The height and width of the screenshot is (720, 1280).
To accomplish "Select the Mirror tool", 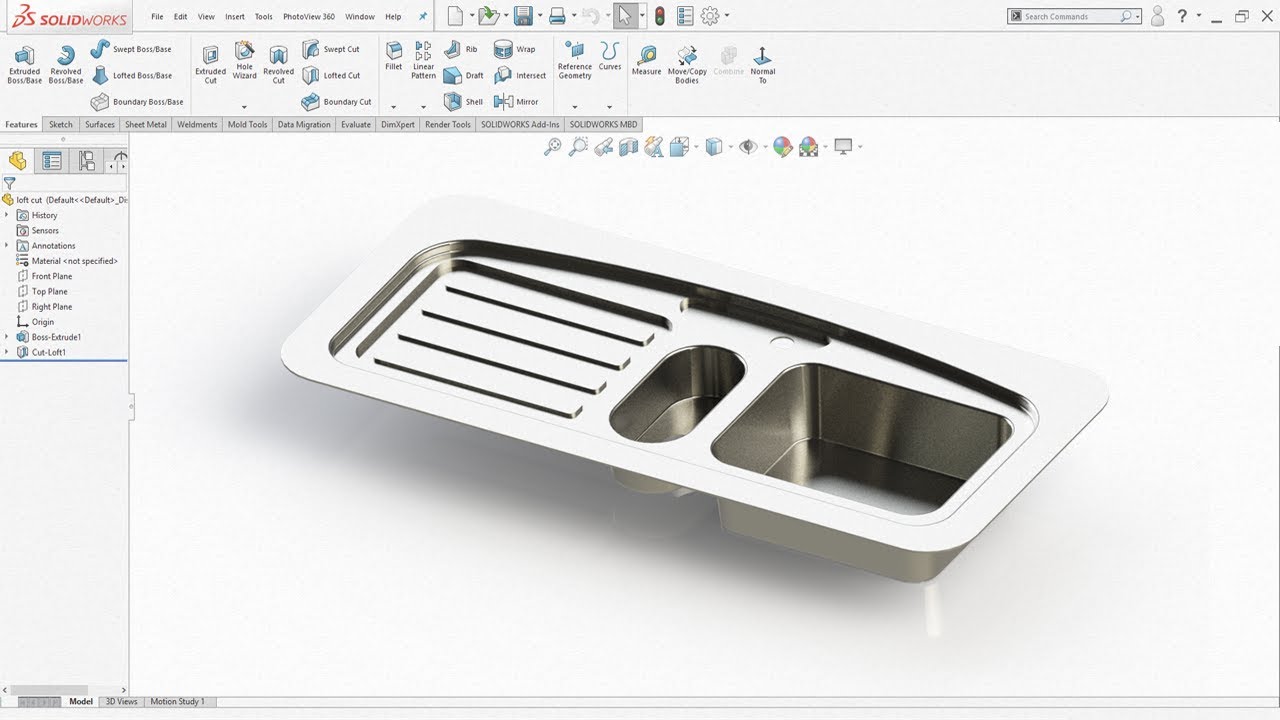I will pyautogui.click(x=516, y=102).
